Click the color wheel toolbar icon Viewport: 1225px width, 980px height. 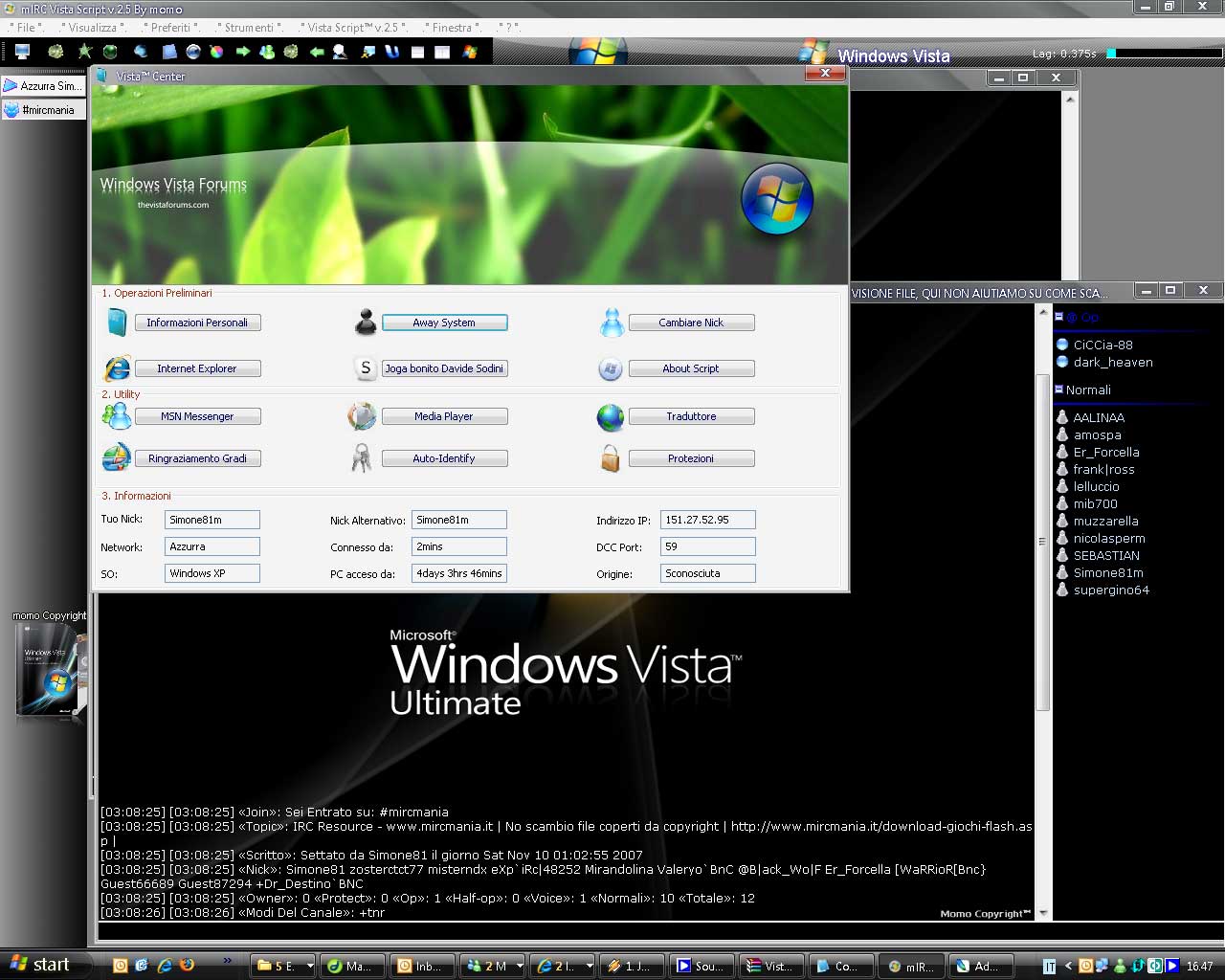click(x=216, y=52)
